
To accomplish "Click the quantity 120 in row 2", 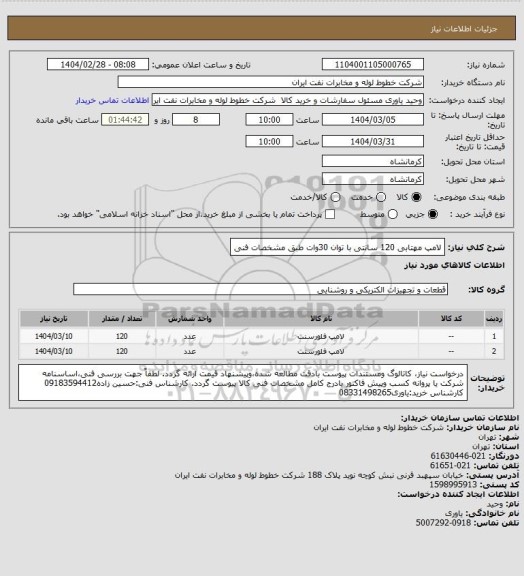I will click(122, 352).
